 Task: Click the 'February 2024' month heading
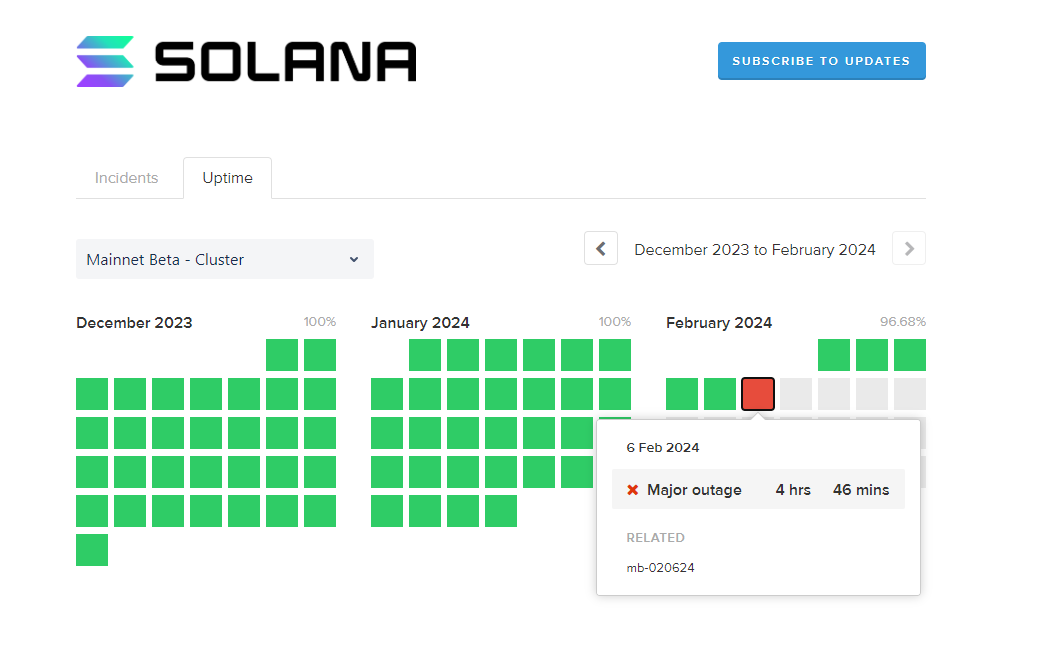click(719, 322)
